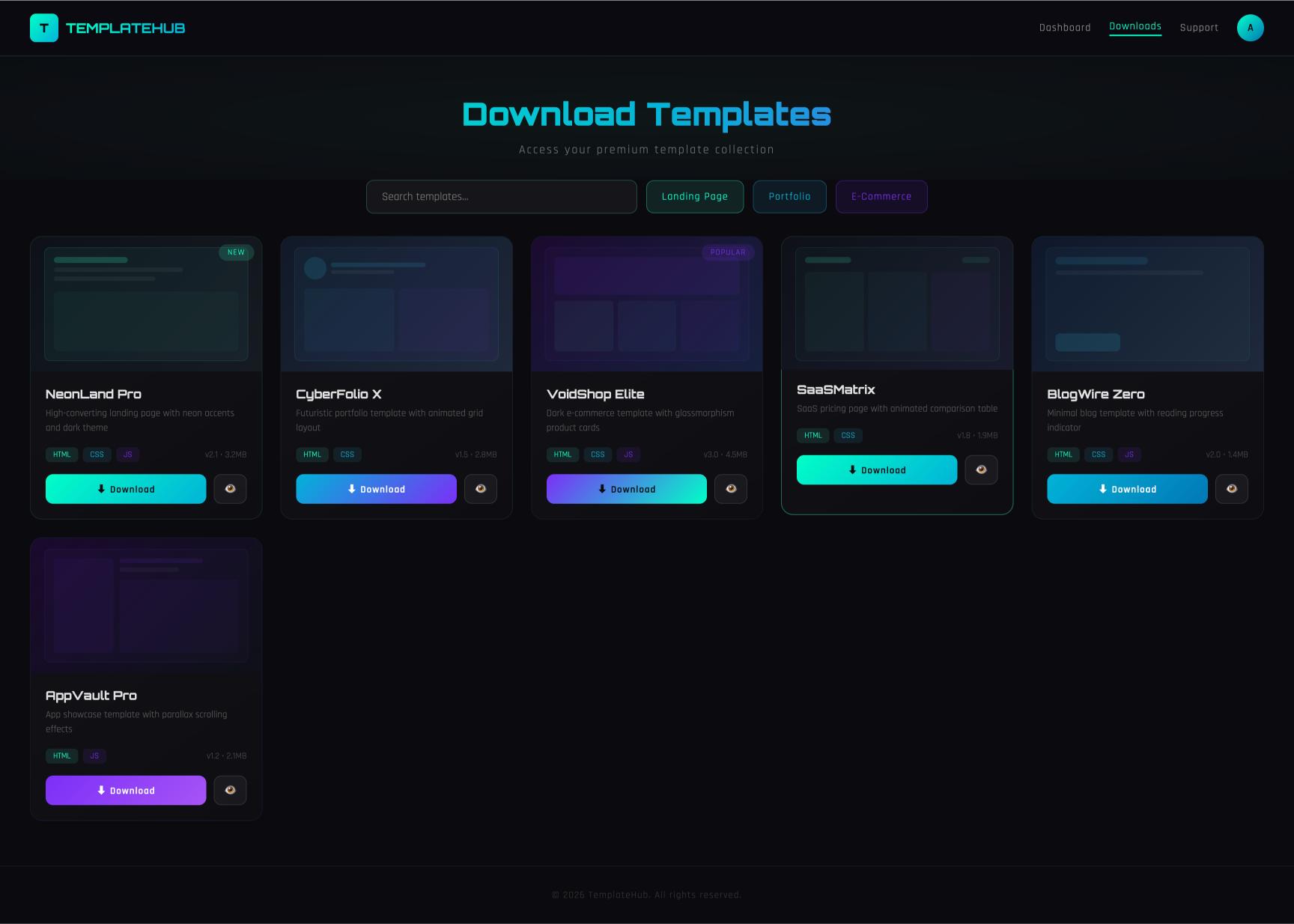Click the CyberFolio X preview thumbnail
This screenshot has height=924, width=1294.
pyautogui.click(x=396, y=304)
